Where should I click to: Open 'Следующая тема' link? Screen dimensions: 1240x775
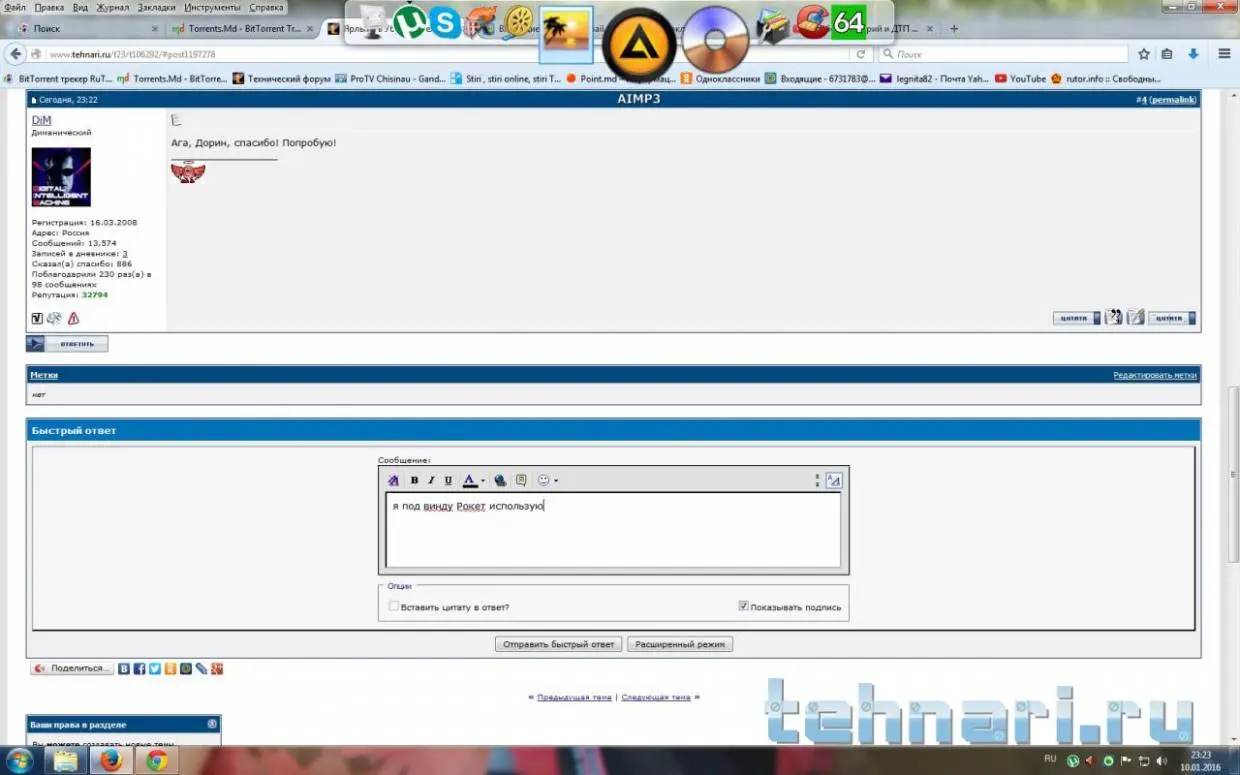[656, 697]
